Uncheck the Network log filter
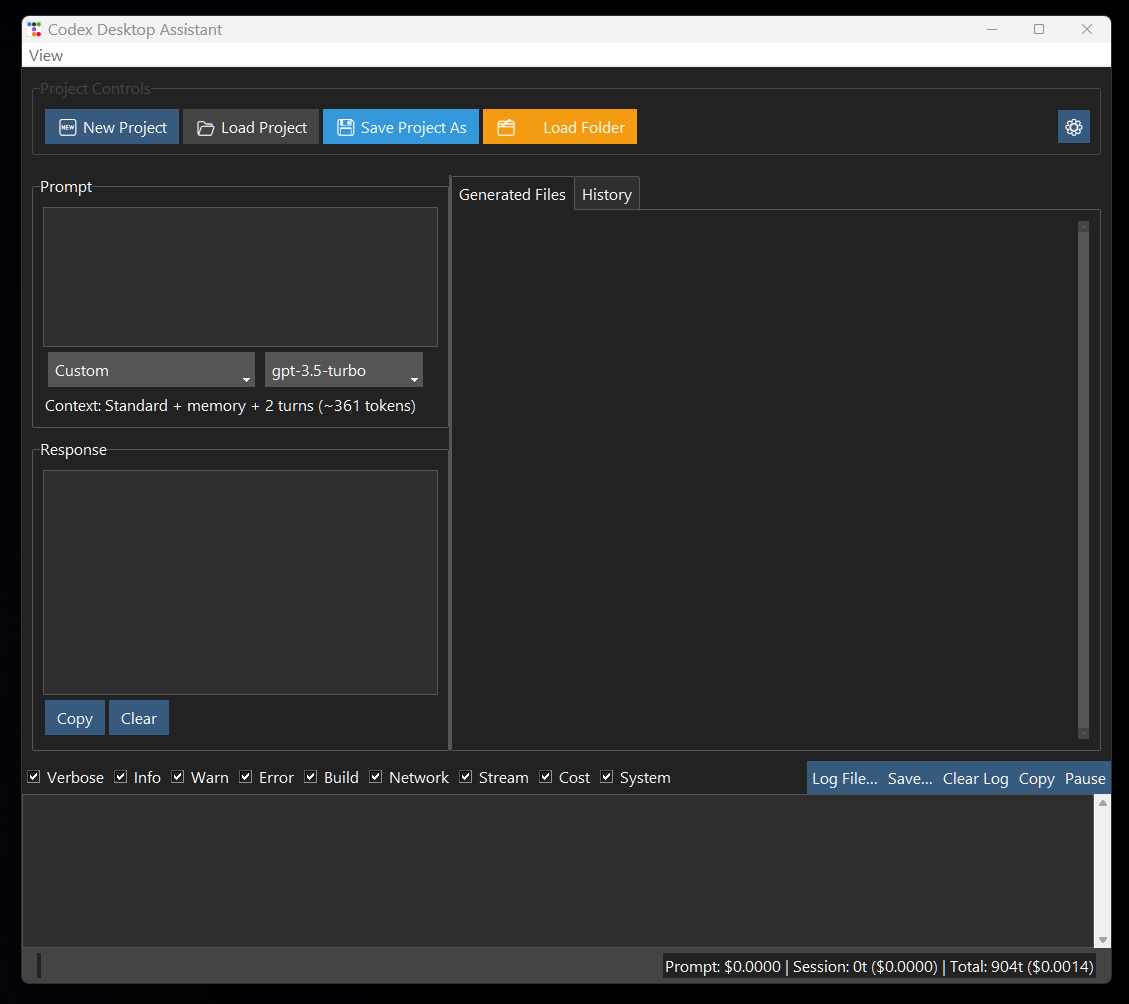 (x=376, y=777)
